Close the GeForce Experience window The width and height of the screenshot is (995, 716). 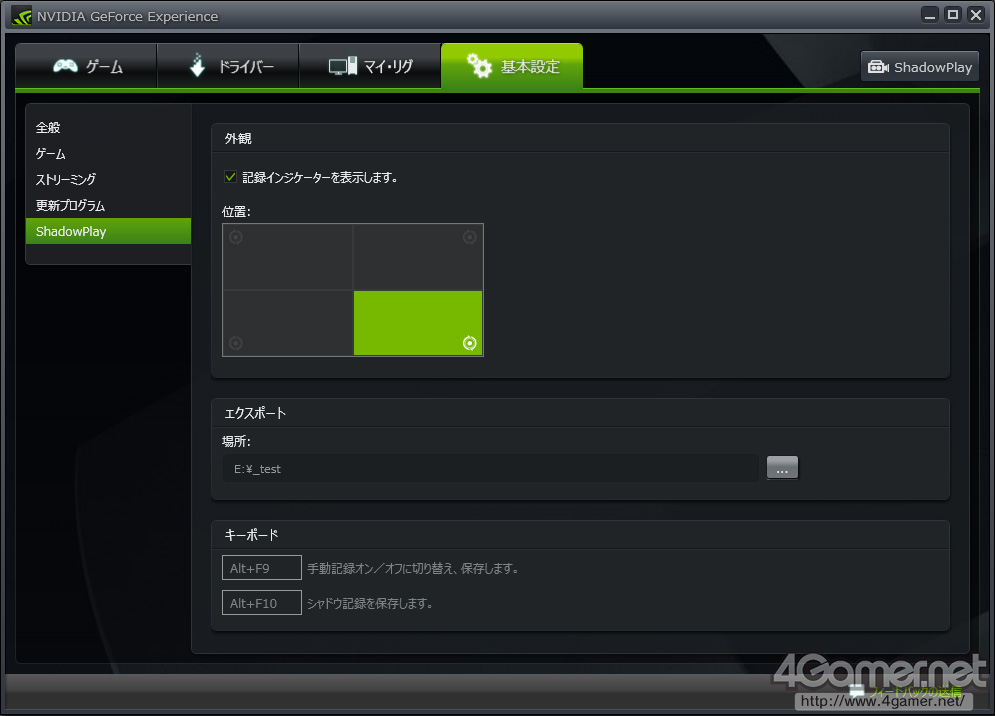pyautogui.click(x=975, y=15)
